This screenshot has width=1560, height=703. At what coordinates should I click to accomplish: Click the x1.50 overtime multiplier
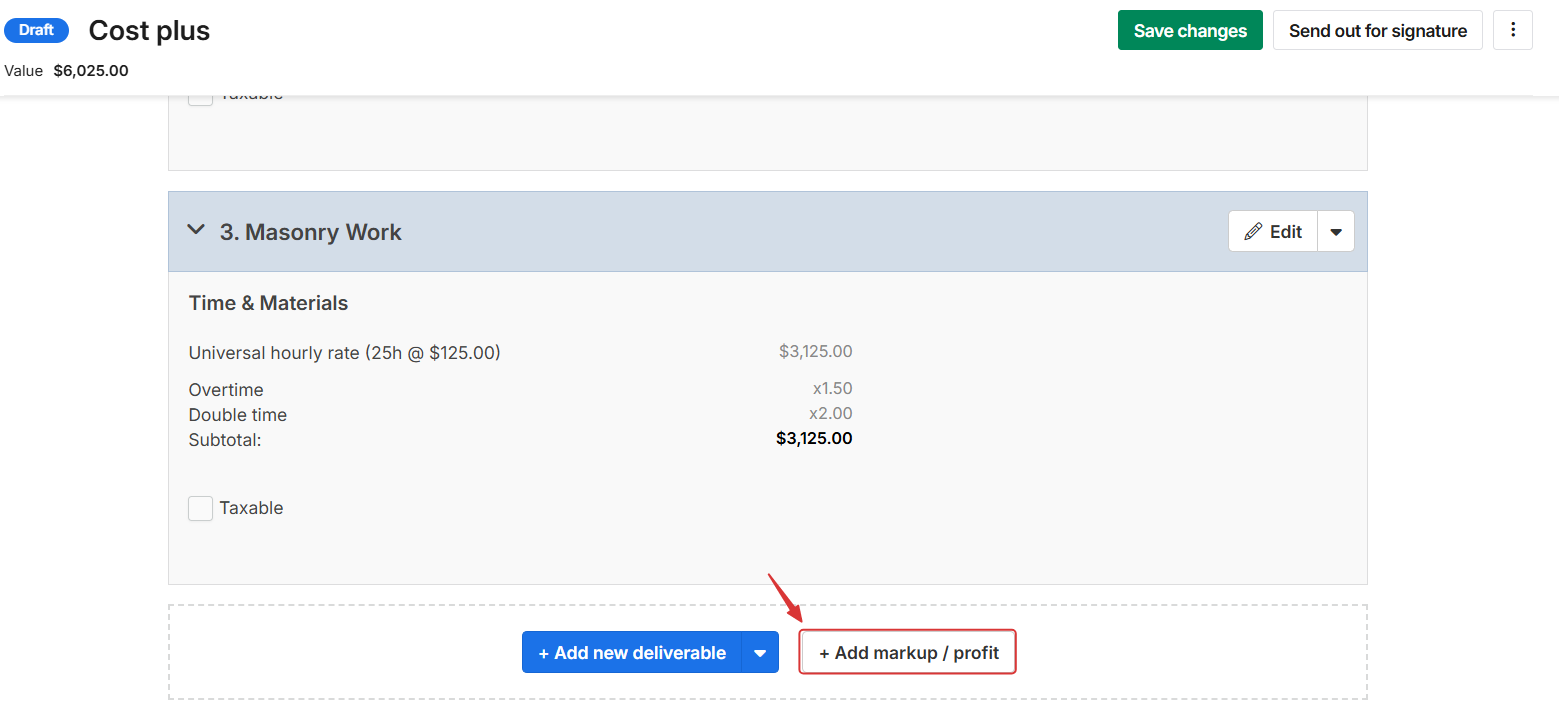click(x=832, y=389)
